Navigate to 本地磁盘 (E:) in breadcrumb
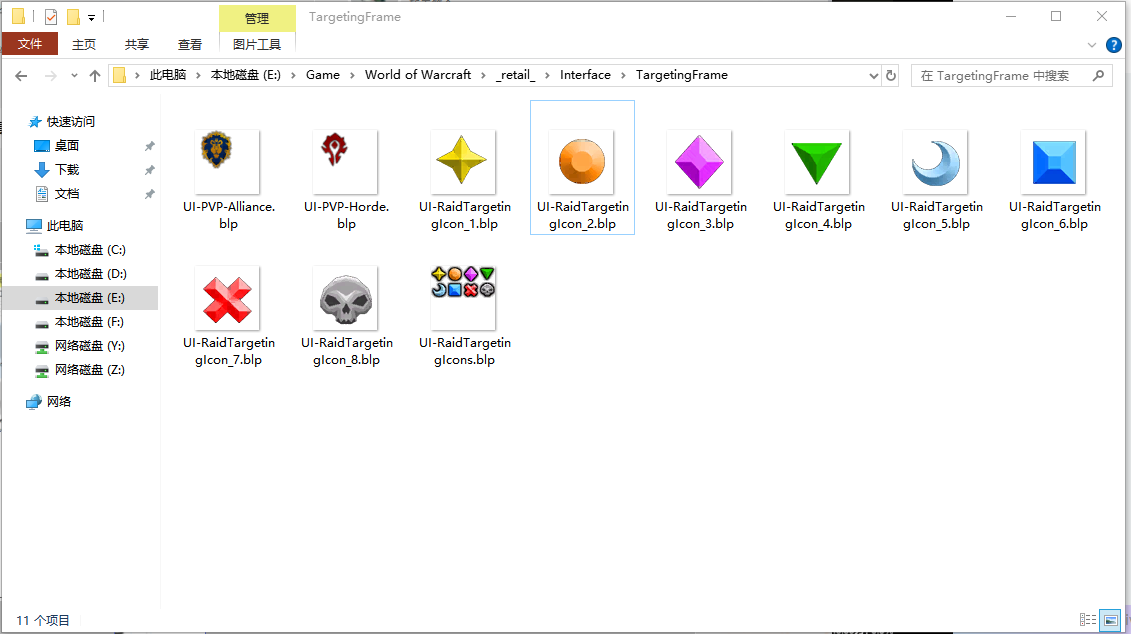Image resolution: width=1131 pixels, height=634 pixels. click(x=245, y=75)
